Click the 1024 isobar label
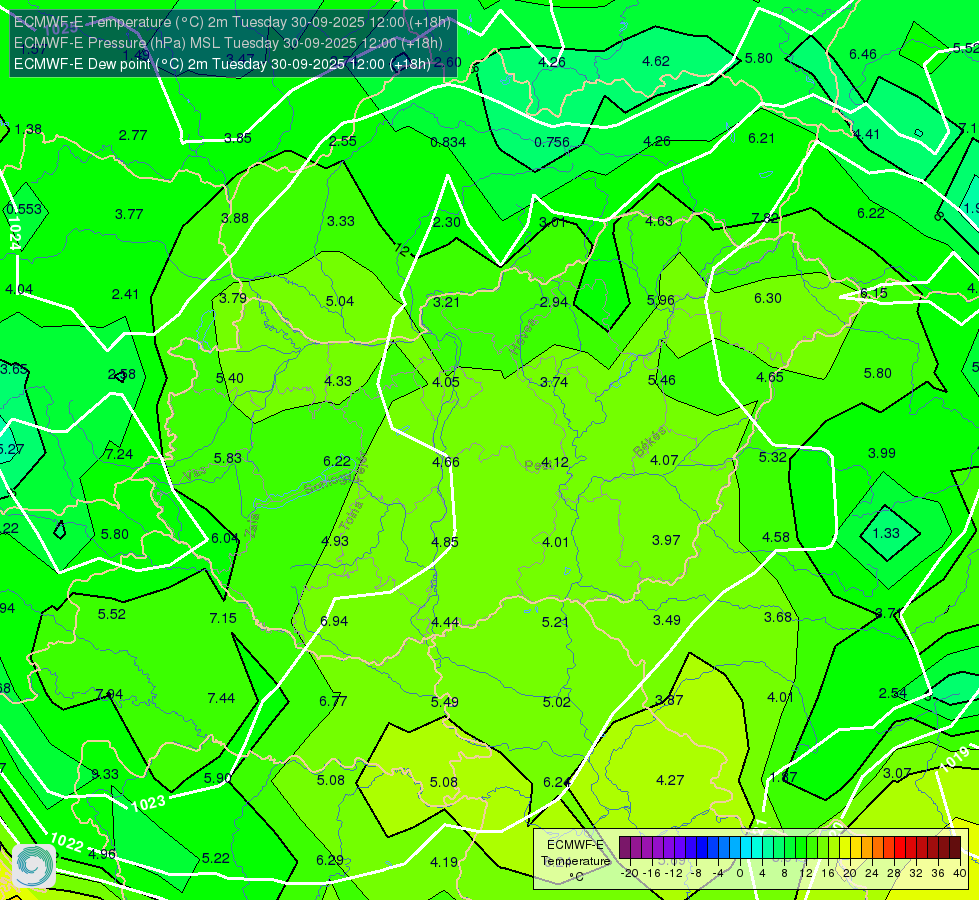Viewport: 979px width, 900px height. (15, 234)
